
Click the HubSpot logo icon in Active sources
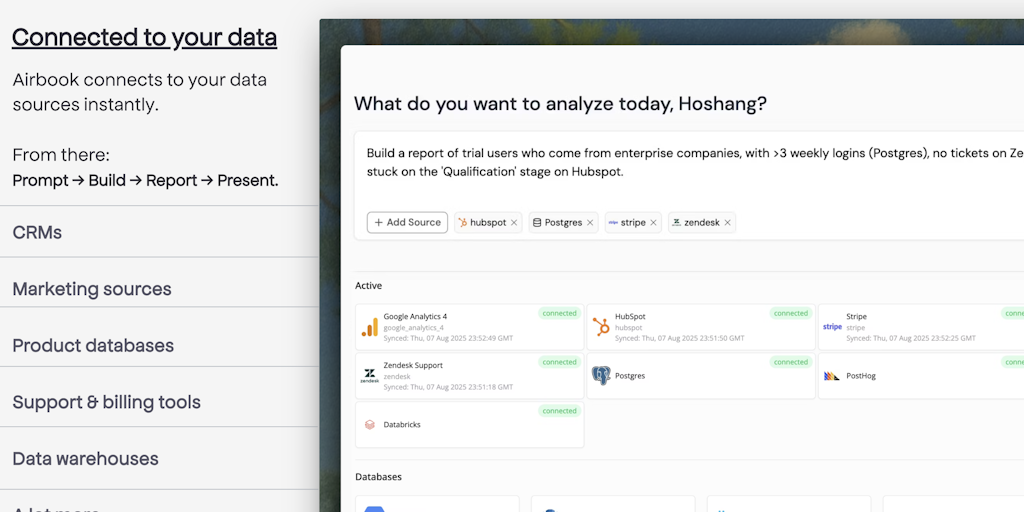pyautogui.click(x=601, y=327)
